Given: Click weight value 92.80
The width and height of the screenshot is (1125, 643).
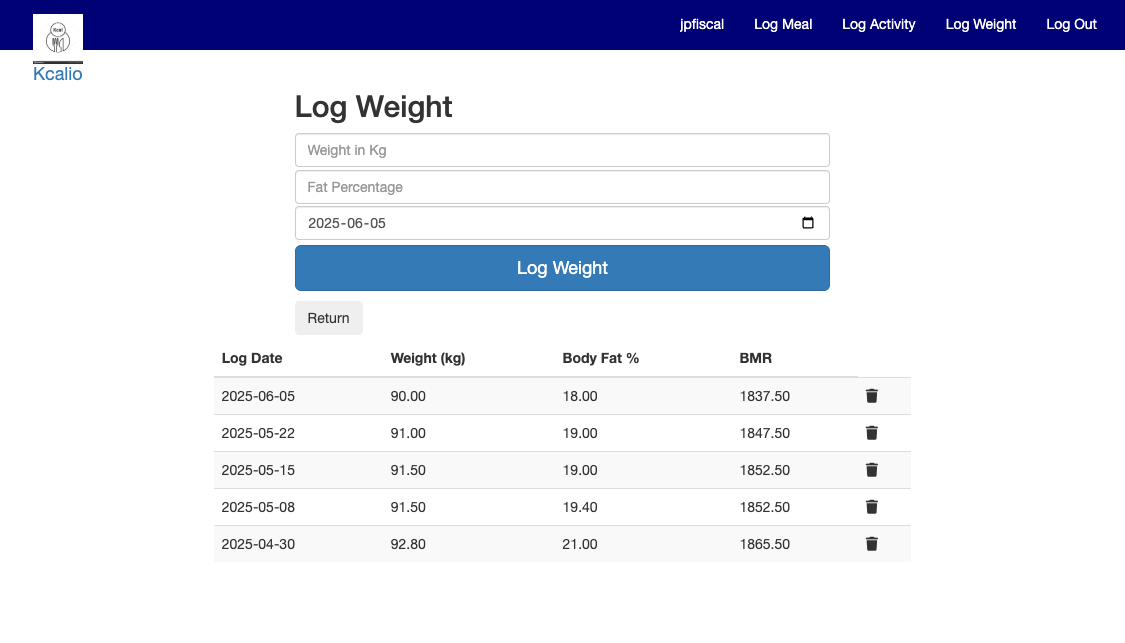Looking at the screenshot, I should tap(408, 544).
